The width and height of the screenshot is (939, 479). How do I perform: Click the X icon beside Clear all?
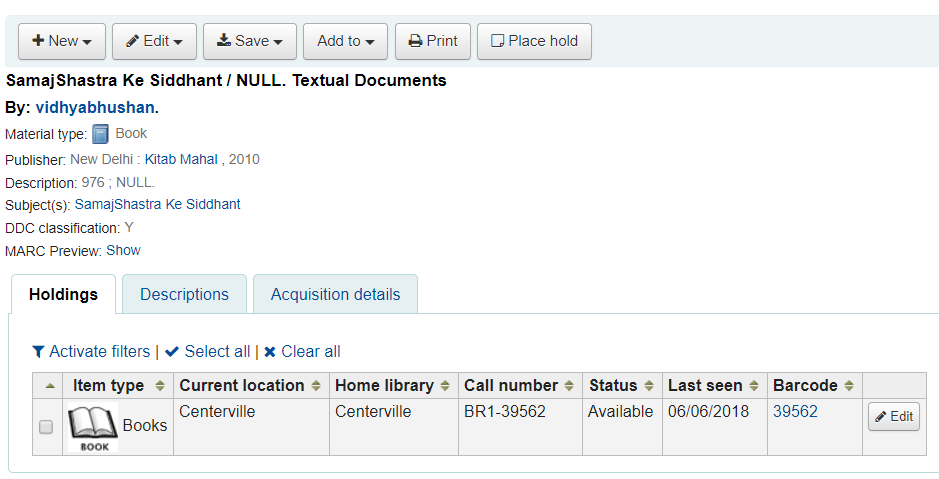pyautogui.click(x=270, y=352)
